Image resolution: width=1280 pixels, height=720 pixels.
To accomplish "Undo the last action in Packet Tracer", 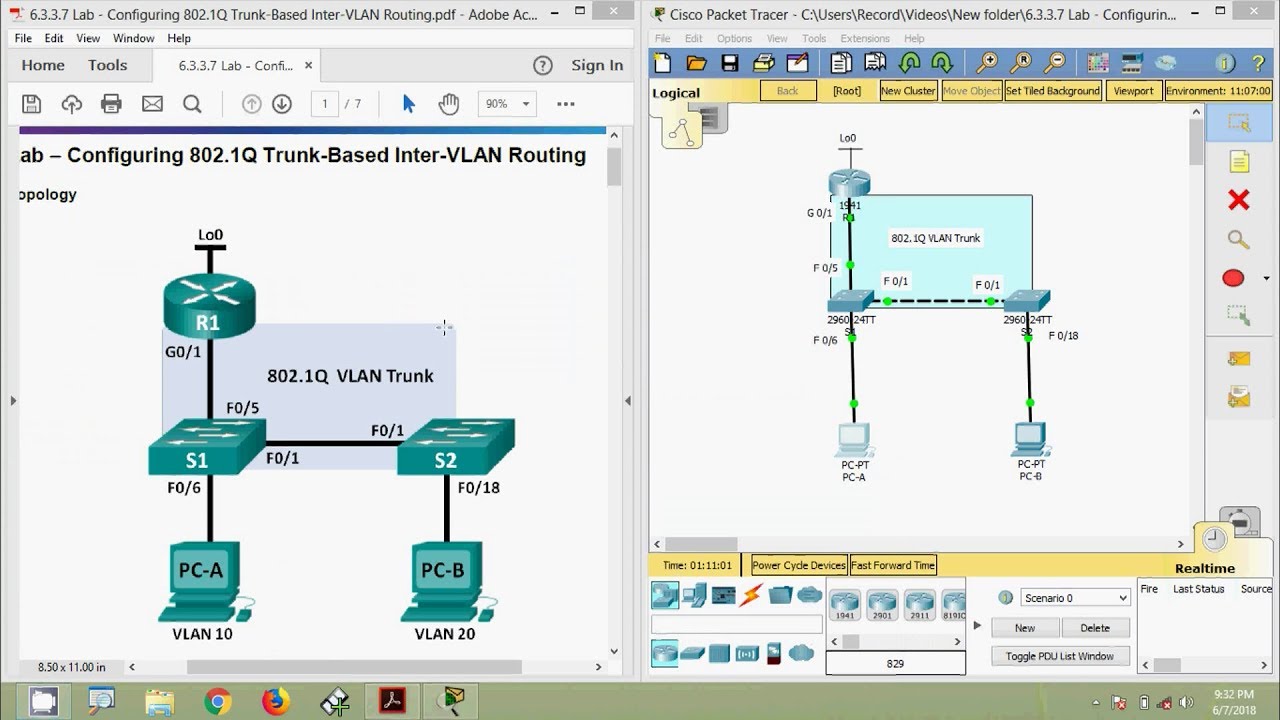I will click(909, 63).
